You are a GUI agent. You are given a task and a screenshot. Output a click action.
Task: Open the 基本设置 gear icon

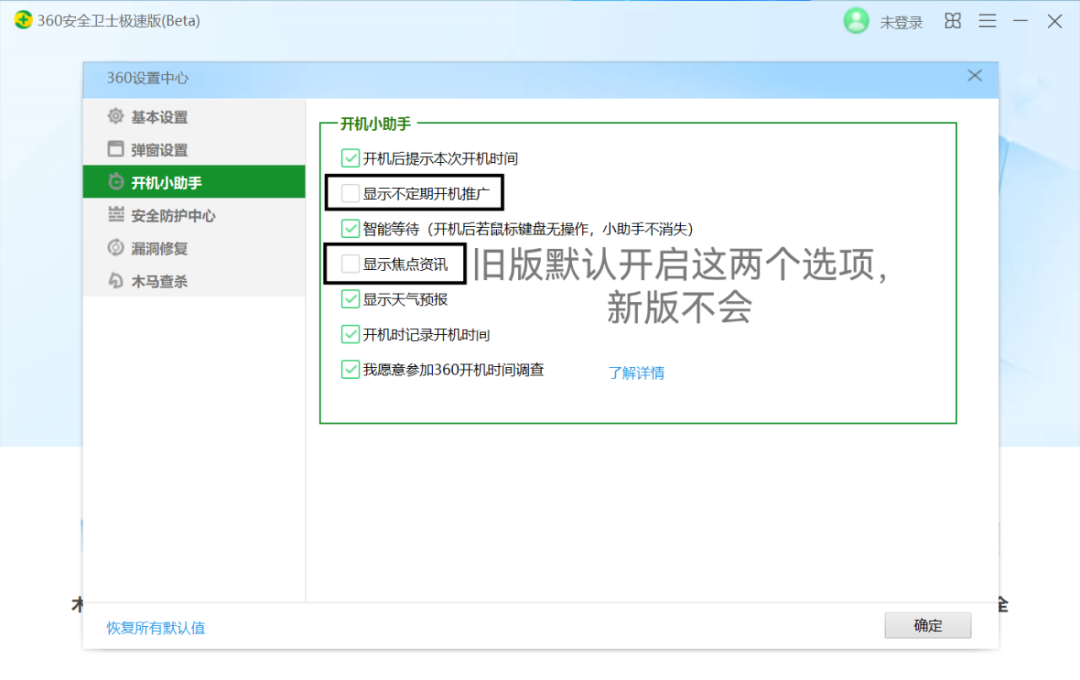(x=116, y=116)
